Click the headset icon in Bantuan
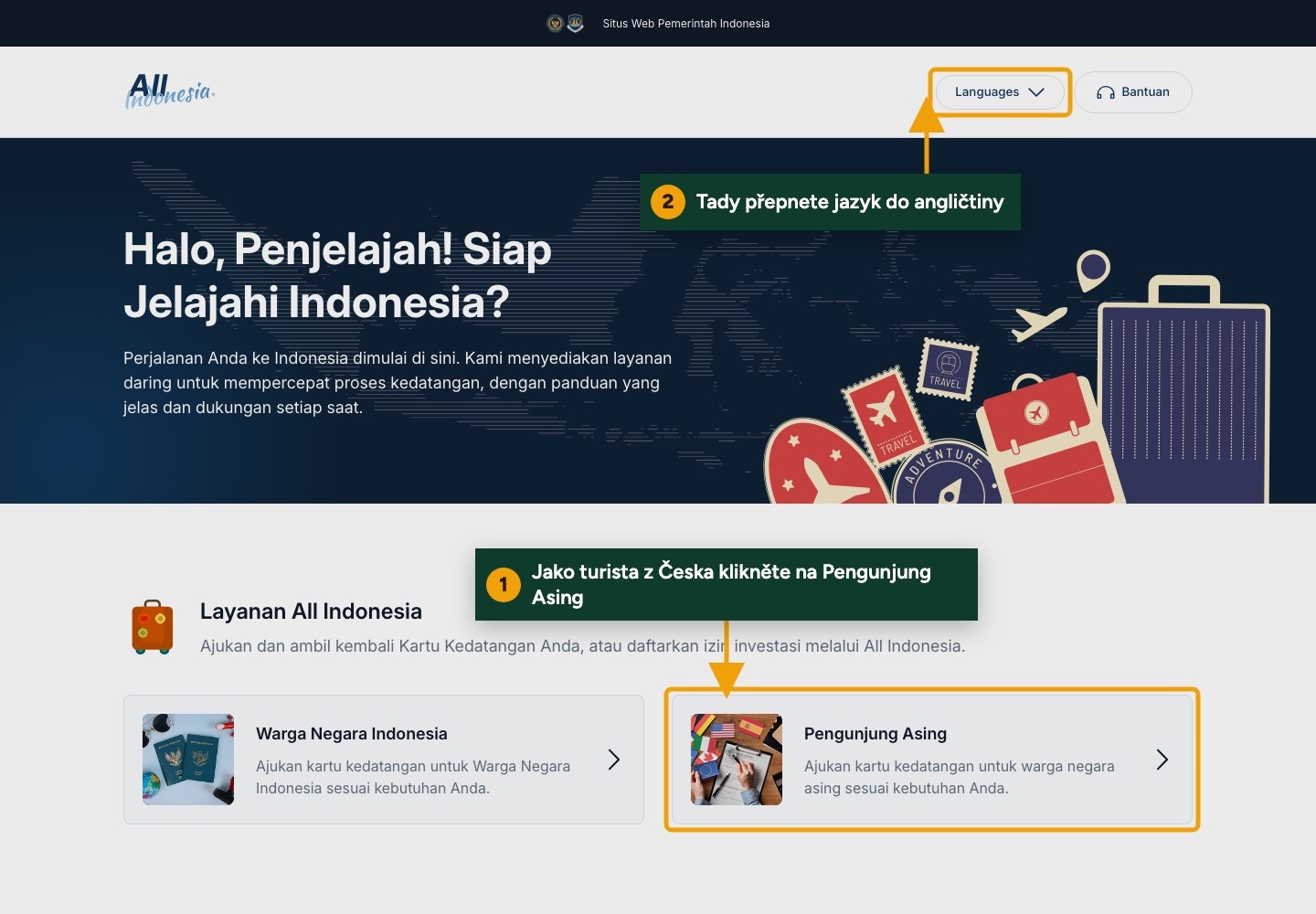Image resolution: width=1316 pixels, height=914 pixels. 1106,92
